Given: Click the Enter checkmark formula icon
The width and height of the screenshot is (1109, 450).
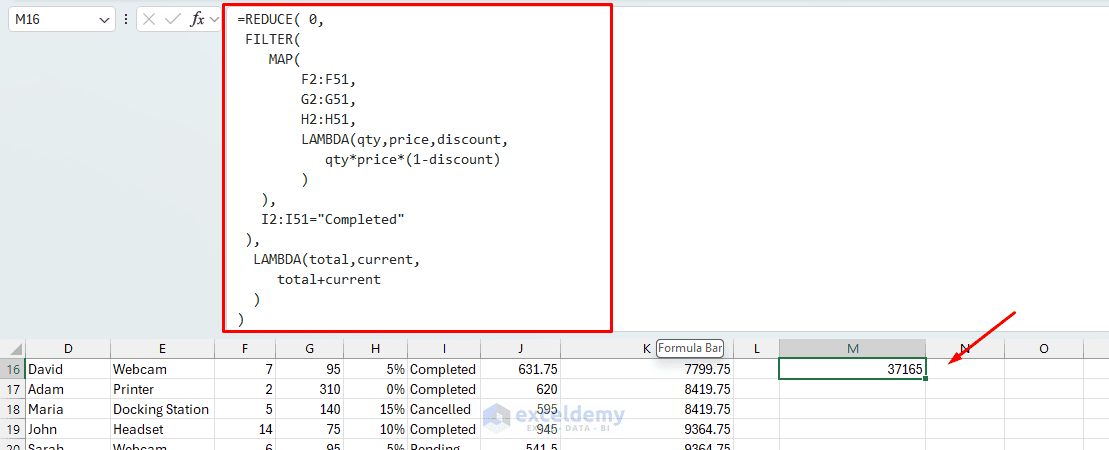Looking at the screenshot, I should 173,20.
